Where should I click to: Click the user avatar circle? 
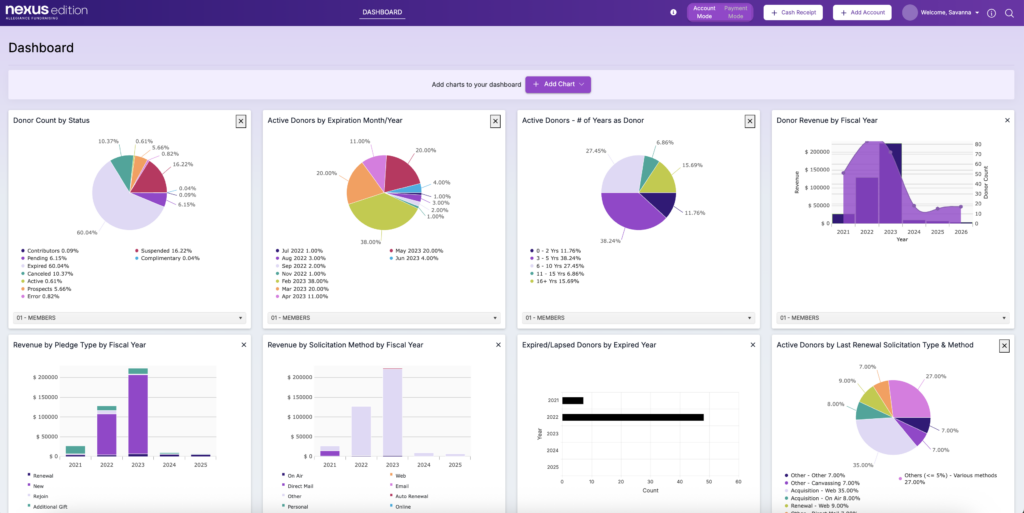pos(909,12)
